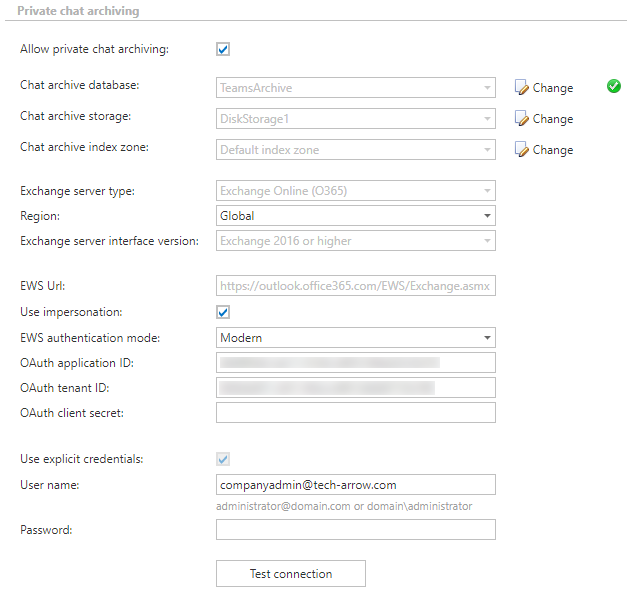Uncheck Allow private chat archiving
Image resolution: width=631 pixels, height=592 pixels.
tap(223, 48)
